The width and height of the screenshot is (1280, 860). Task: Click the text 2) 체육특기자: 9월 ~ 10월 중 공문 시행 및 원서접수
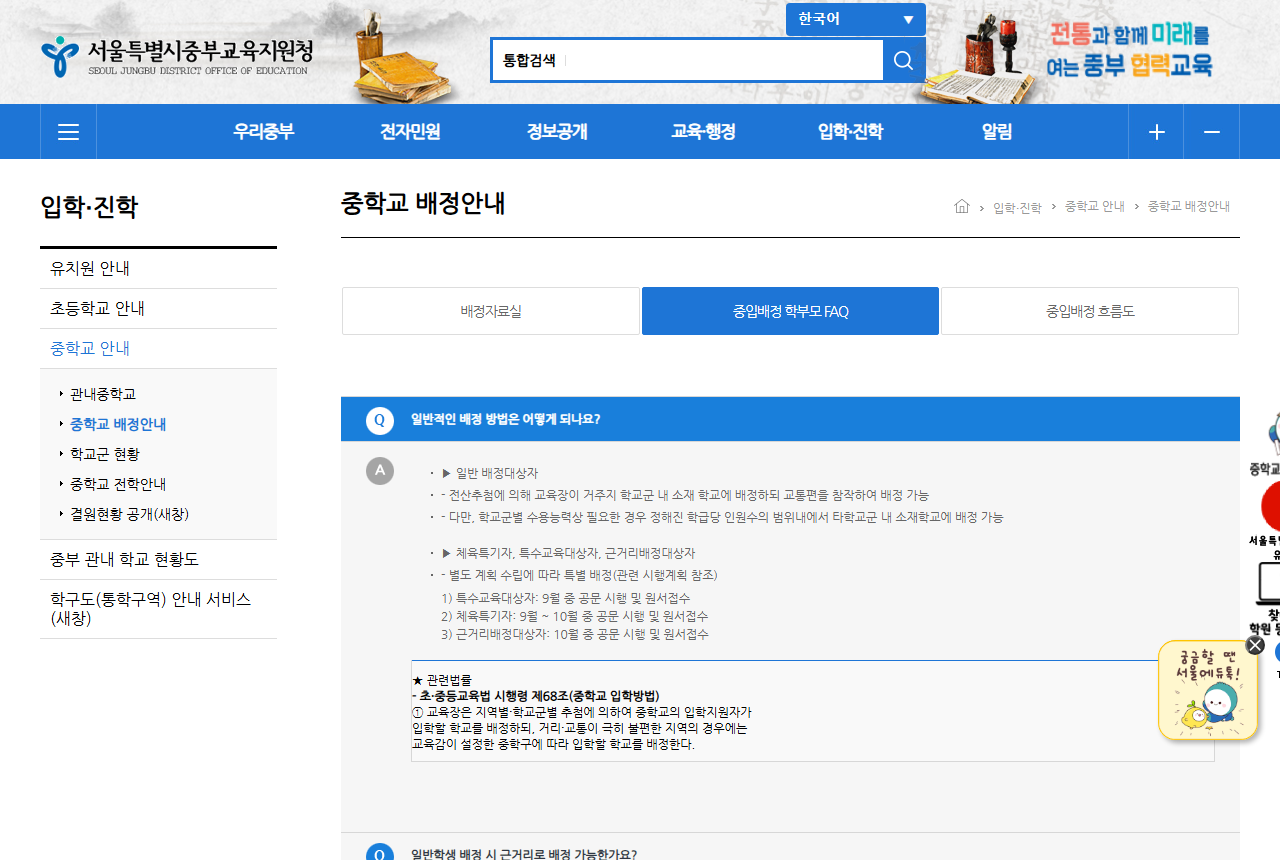(x=575, y=616)
